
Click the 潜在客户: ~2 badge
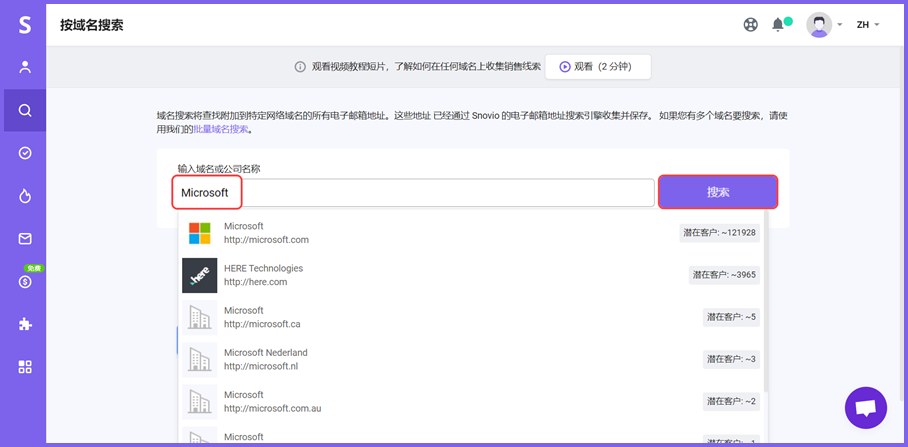tap(731, 402)
